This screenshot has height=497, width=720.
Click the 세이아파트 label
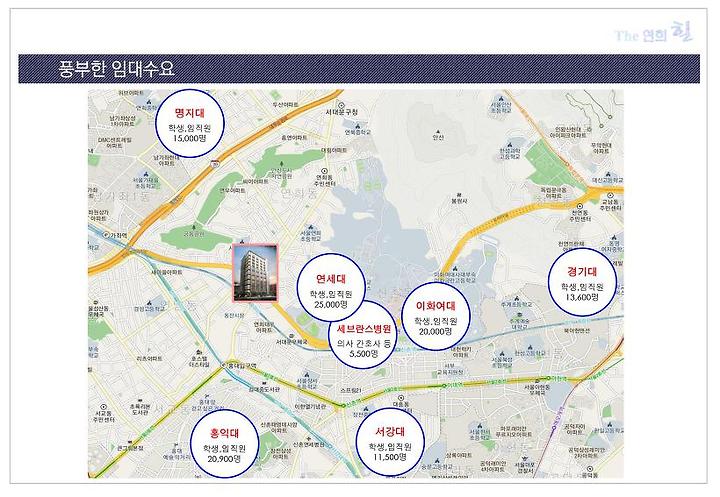[x=253, y=181]
